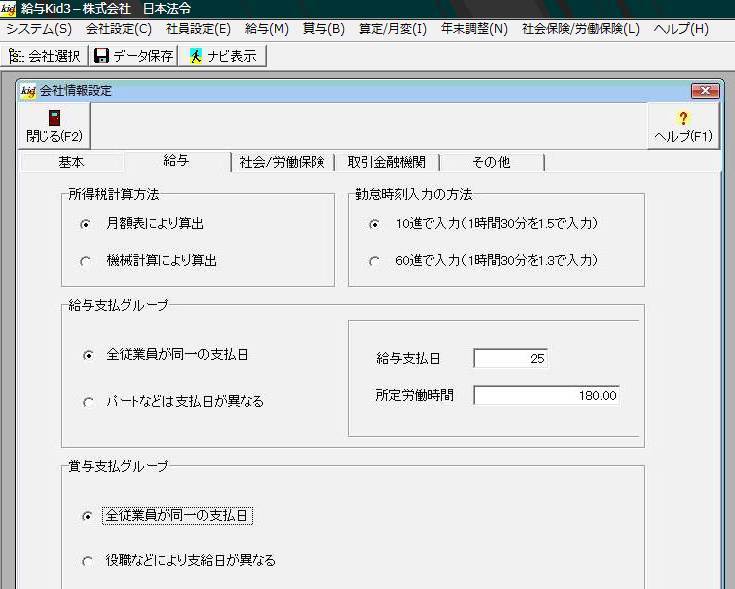The image size is (735, 589).
Task: Close the 会社情報設定 dialog window
Action: (705, 90)
